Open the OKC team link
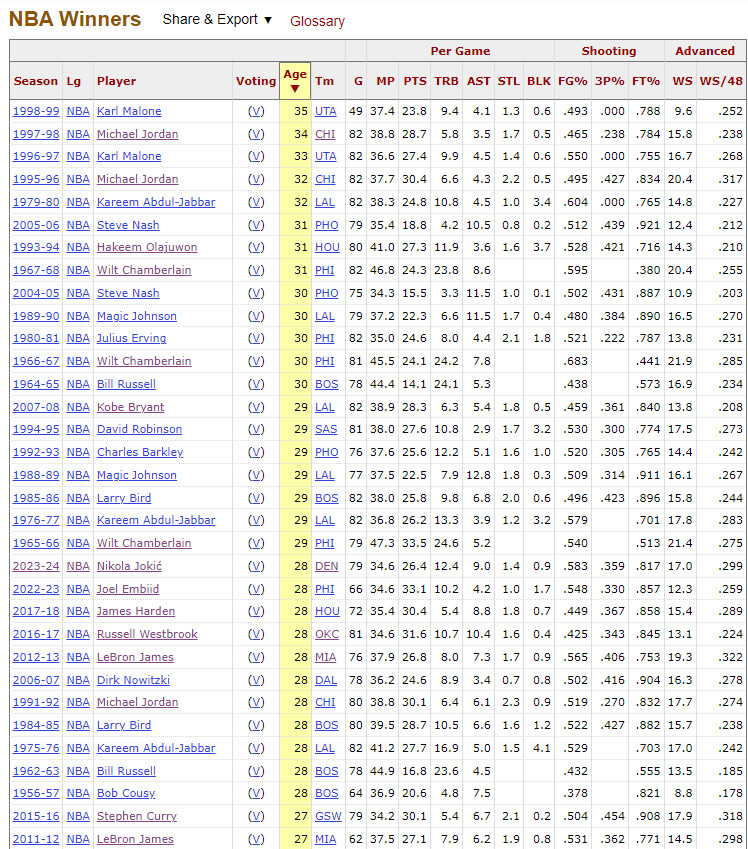 click(327, 634)
